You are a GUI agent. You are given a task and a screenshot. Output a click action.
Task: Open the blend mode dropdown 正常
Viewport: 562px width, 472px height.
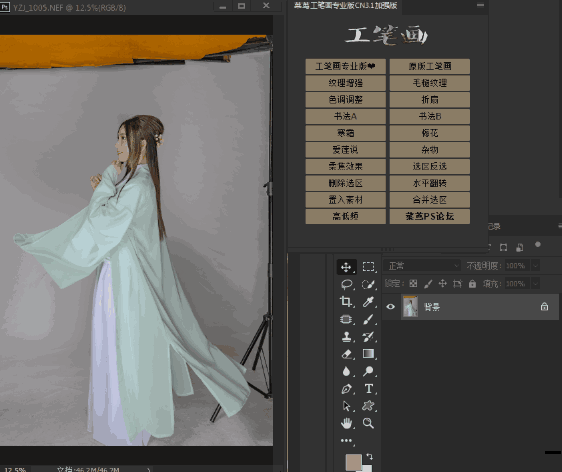[x=423, y=266]
